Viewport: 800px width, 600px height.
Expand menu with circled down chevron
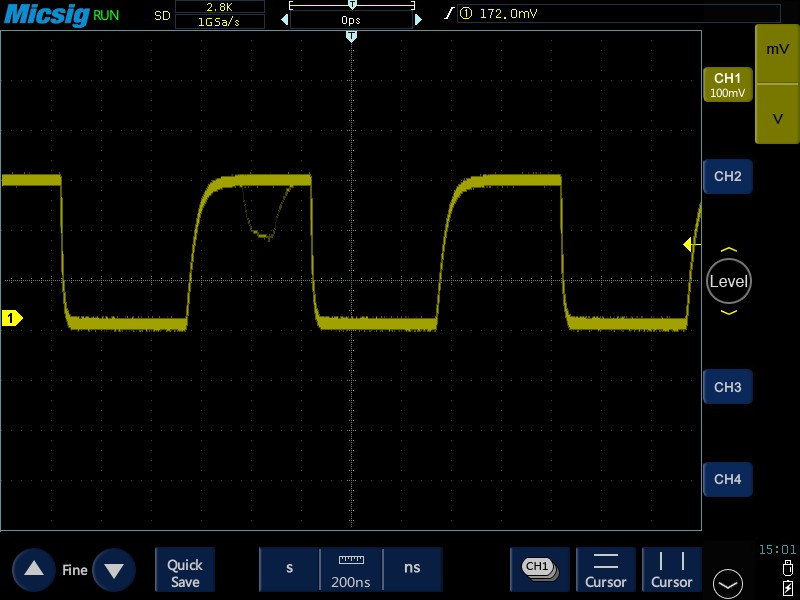tap(727, 582)
